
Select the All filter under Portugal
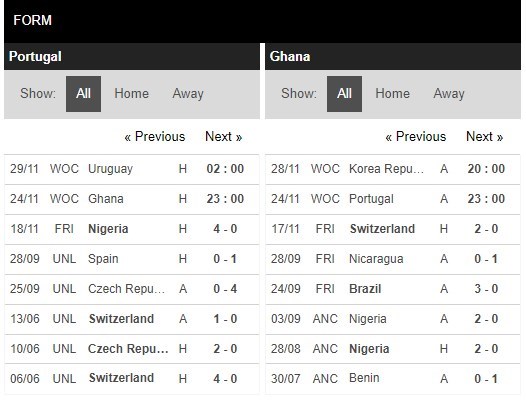(83, 94)
